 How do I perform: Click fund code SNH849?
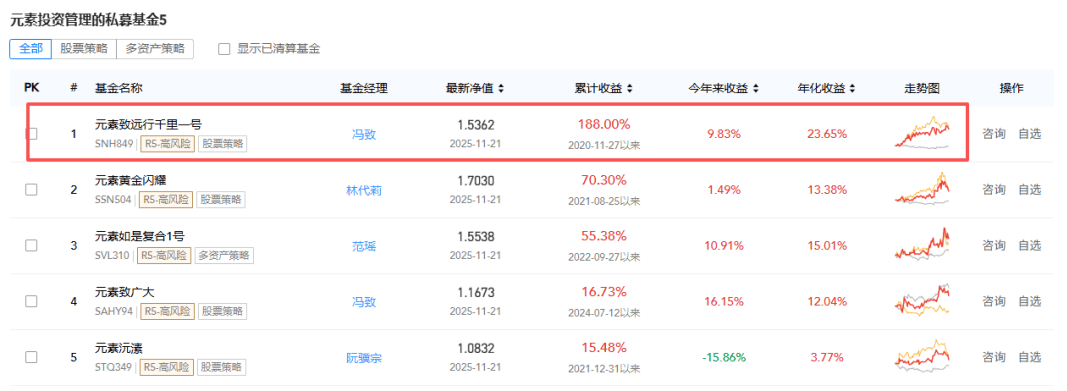[x=114, y=143]
